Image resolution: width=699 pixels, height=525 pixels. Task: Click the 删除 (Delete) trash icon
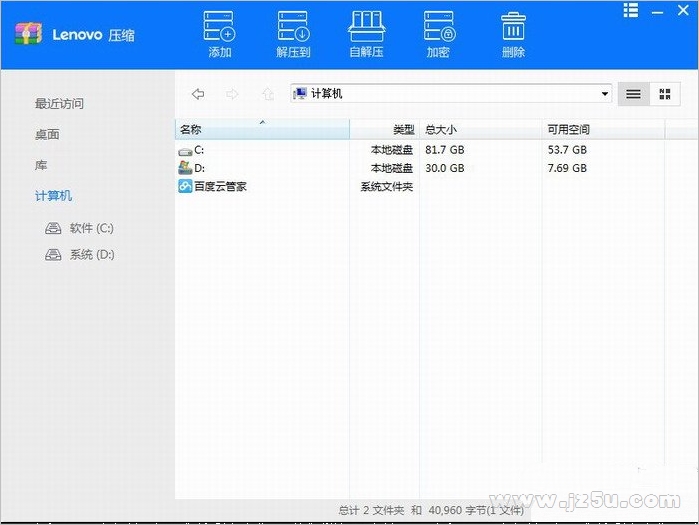tap(513, 34)
